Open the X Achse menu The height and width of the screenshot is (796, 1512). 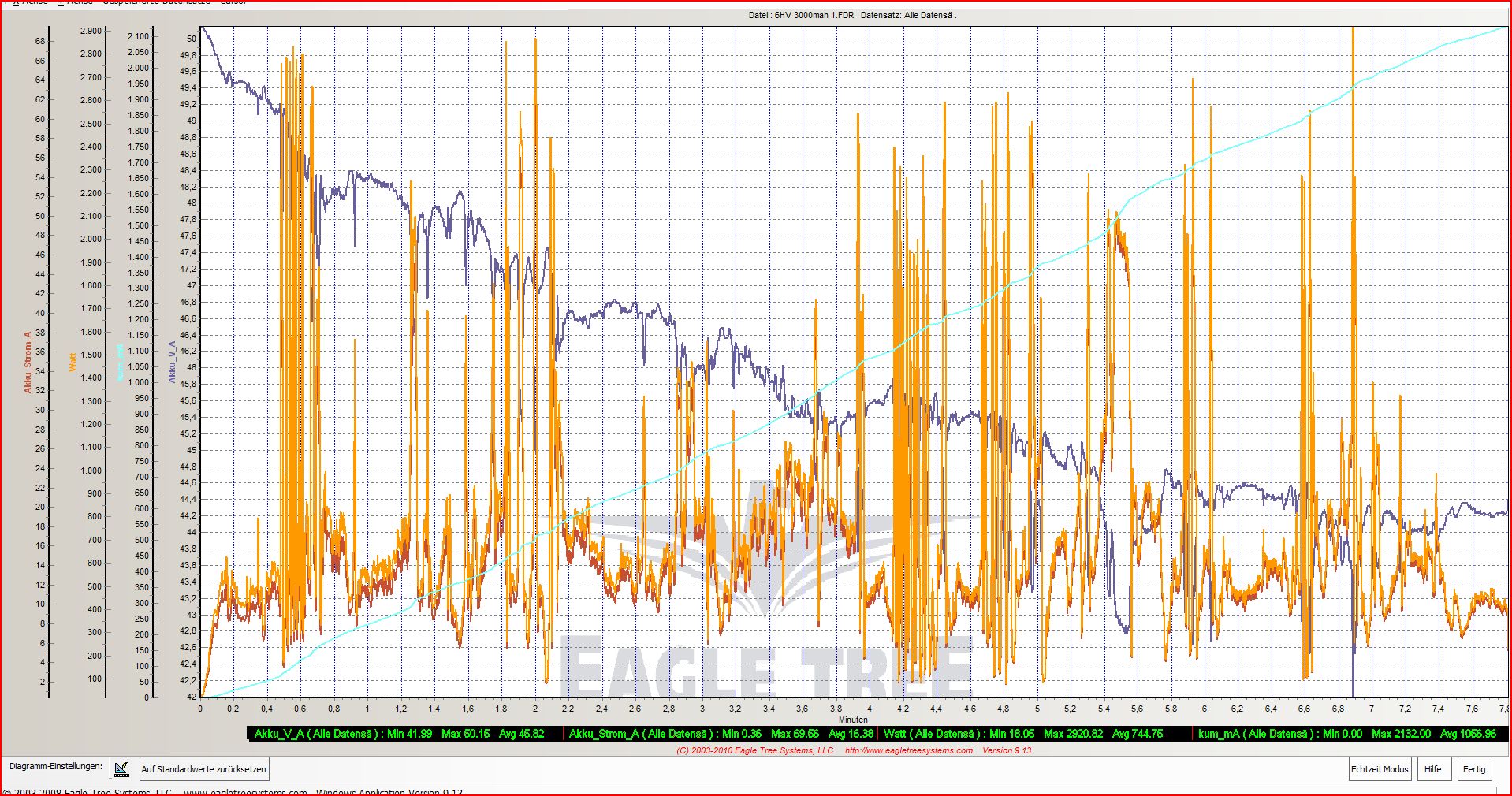point(32,2)
